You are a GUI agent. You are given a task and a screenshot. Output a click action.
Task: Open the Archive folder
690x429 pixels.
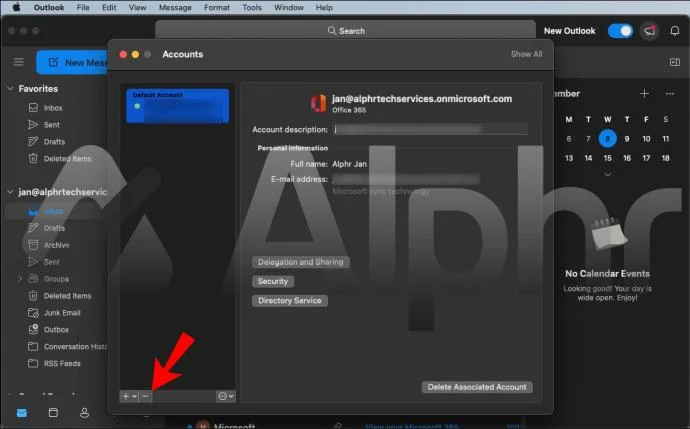click(x=56, y=245)
